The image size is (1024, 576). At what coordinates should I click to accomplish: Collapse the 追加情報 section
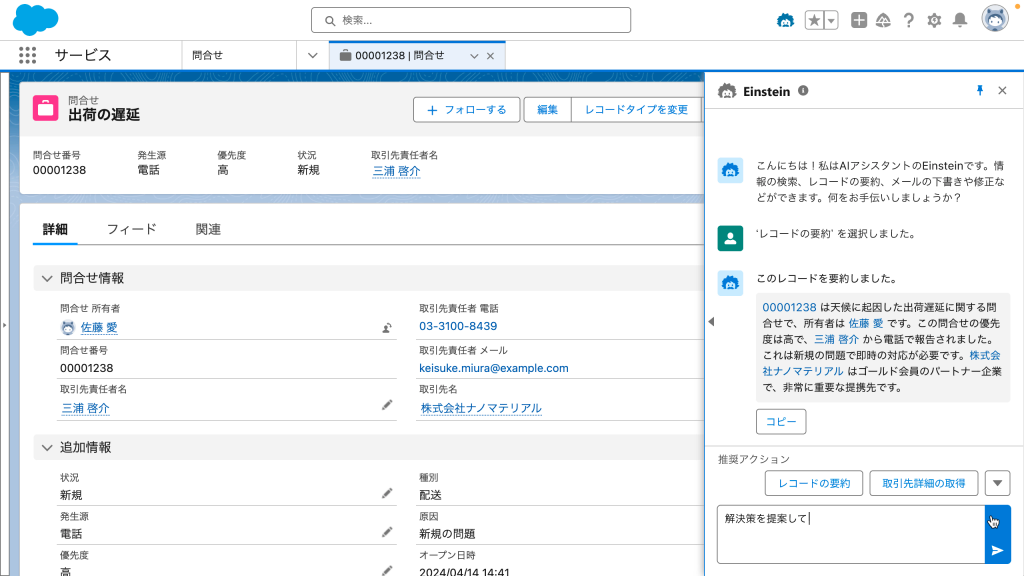coord(46,447)
